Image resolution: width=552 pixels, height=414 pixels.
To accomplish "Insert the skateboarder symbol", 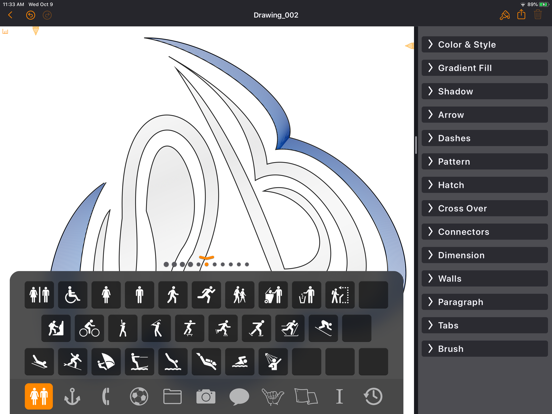I will pyautogui.click(x=190, y=328).
